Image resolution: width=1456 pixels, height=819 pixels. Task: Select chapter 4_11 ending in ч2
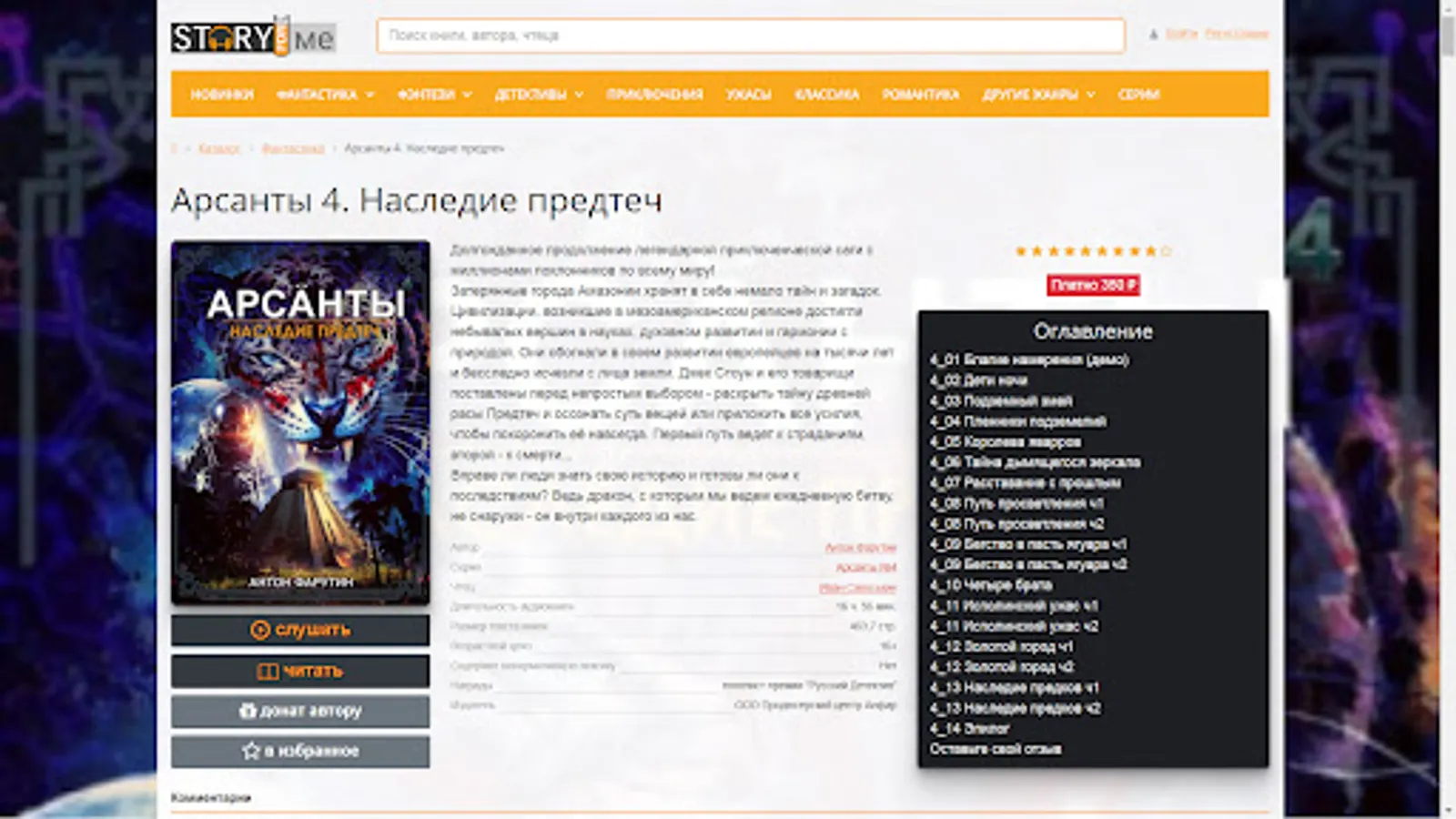pos(1014,626)
